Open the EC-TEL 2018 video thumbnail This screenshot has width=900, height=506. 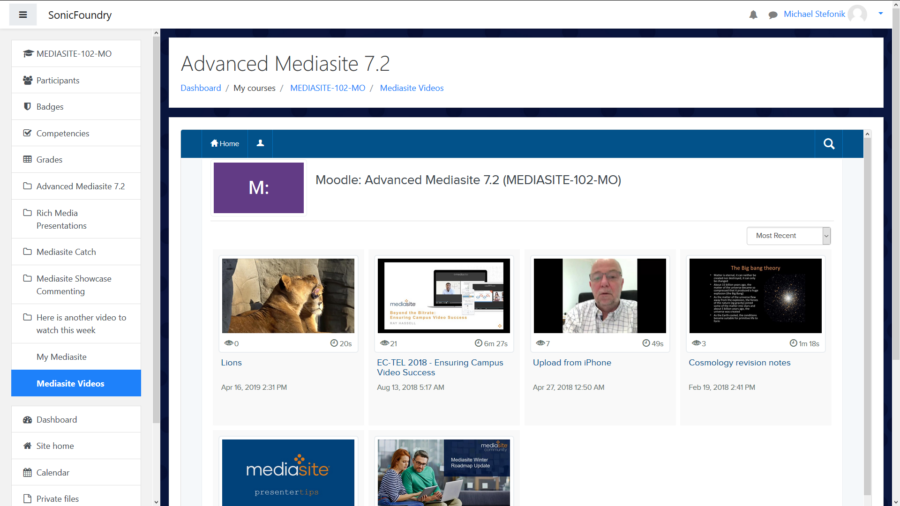coord(444,295)
